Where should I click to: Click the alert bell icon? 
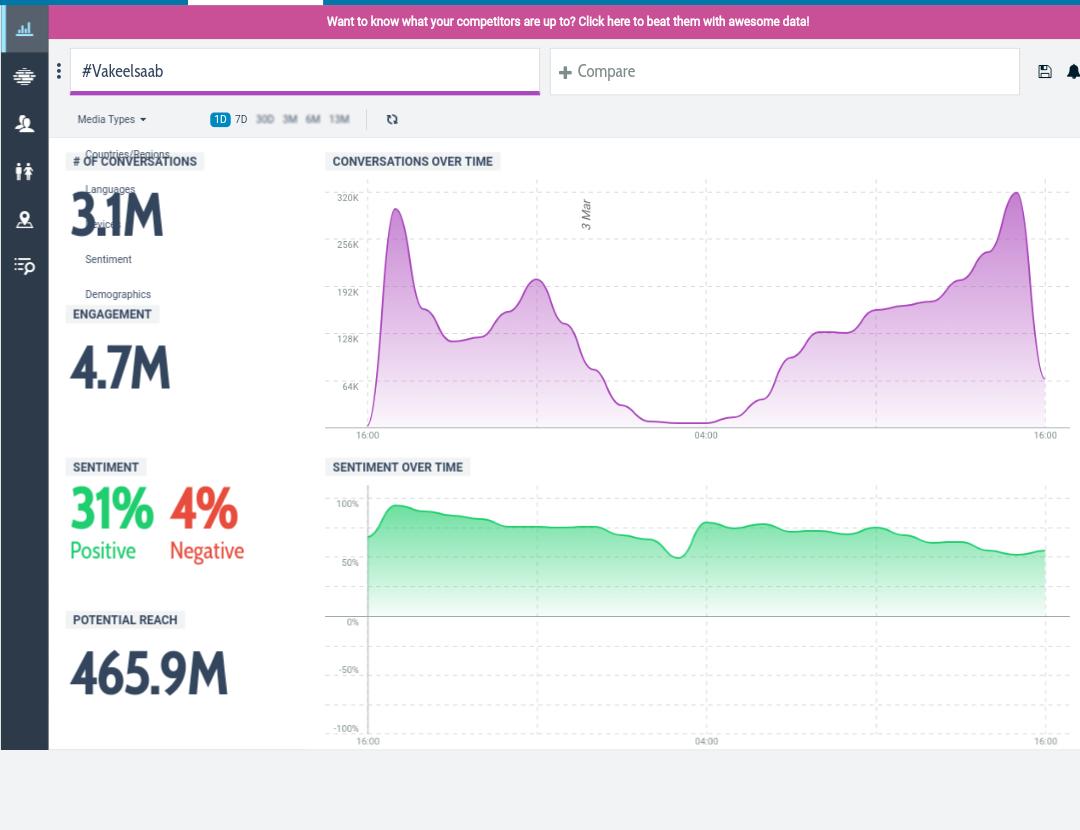[1073, 72]
